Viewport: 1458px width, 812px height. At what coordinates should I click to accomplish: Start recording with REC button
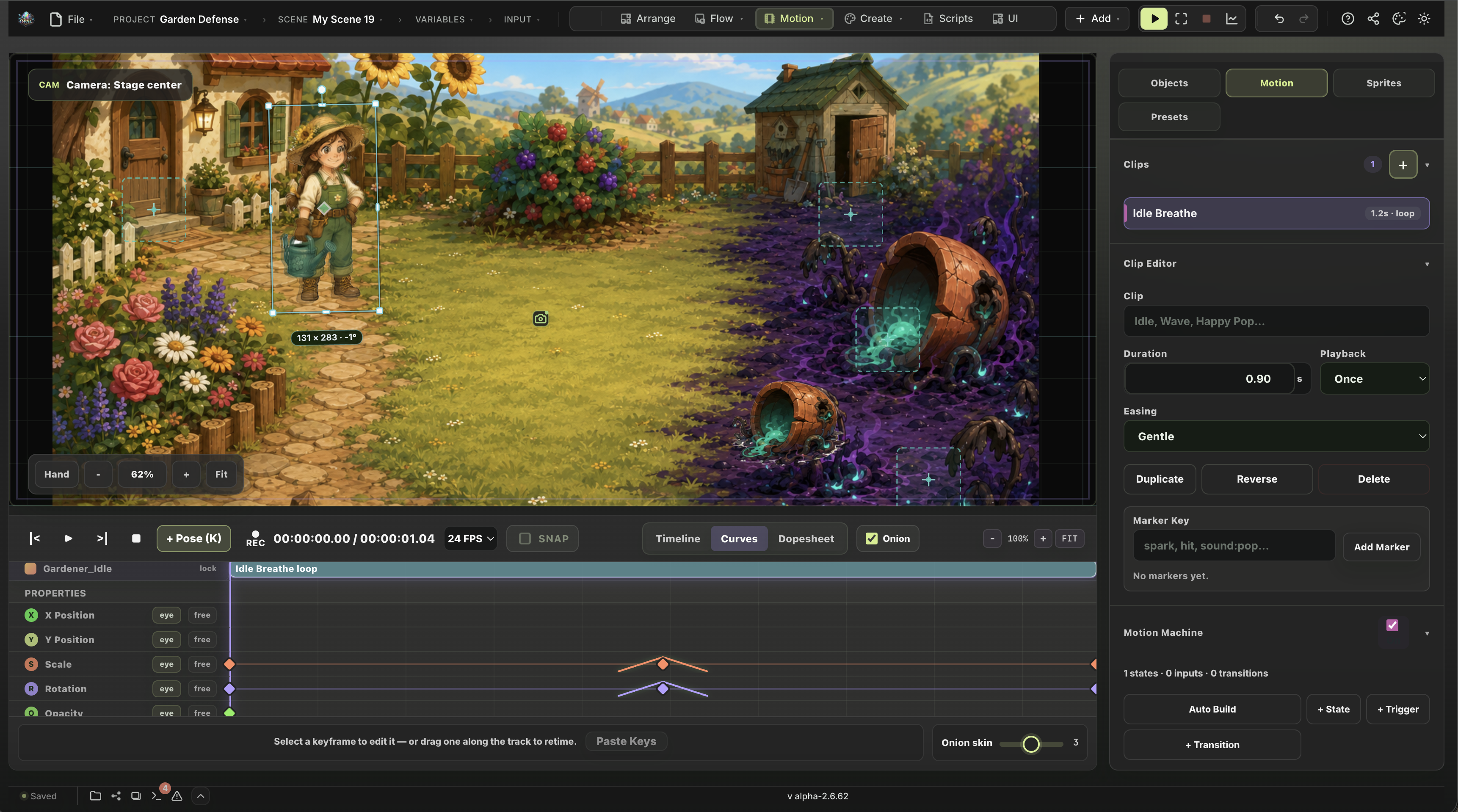click(x=255, y=538)
